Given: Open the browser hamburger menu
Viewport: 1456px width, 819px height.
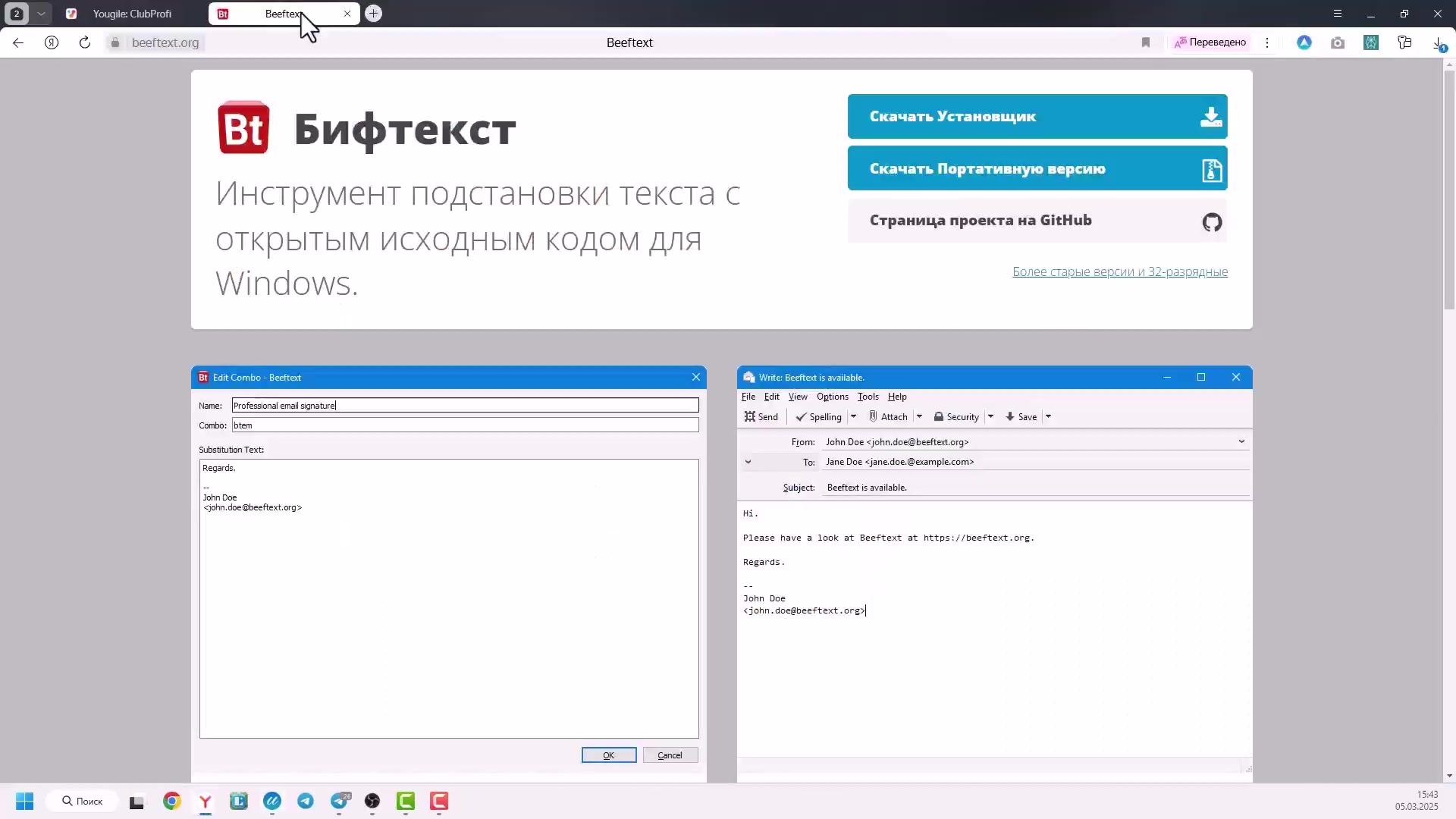Looking at the screenshot, I should [x=1338, y=14].
